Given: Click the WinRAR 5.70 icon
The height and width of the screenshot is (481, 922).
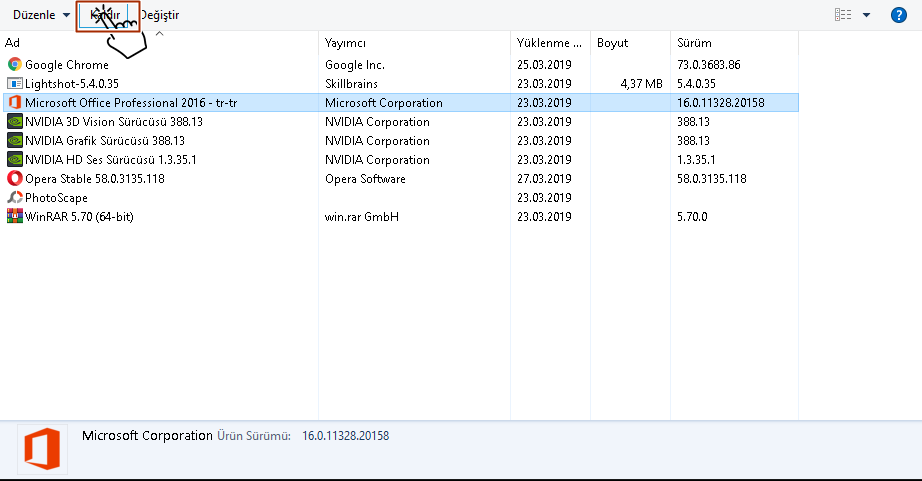Looking at the screenshot, I should tap(15, 216).
